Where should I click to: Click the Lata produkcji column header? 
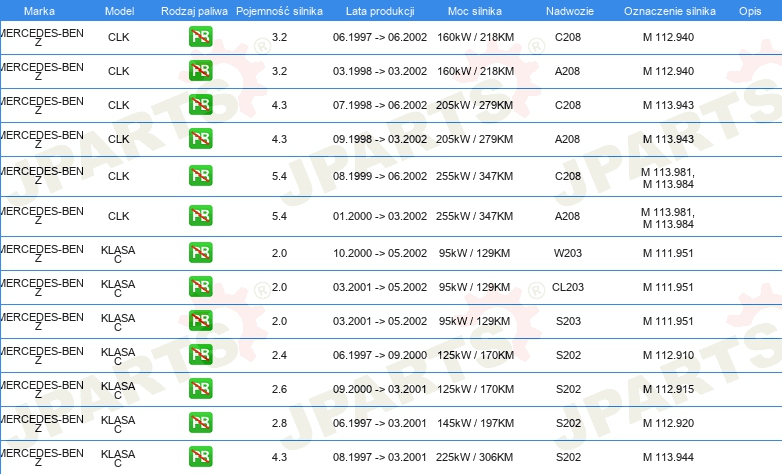[x=380, y=11]
